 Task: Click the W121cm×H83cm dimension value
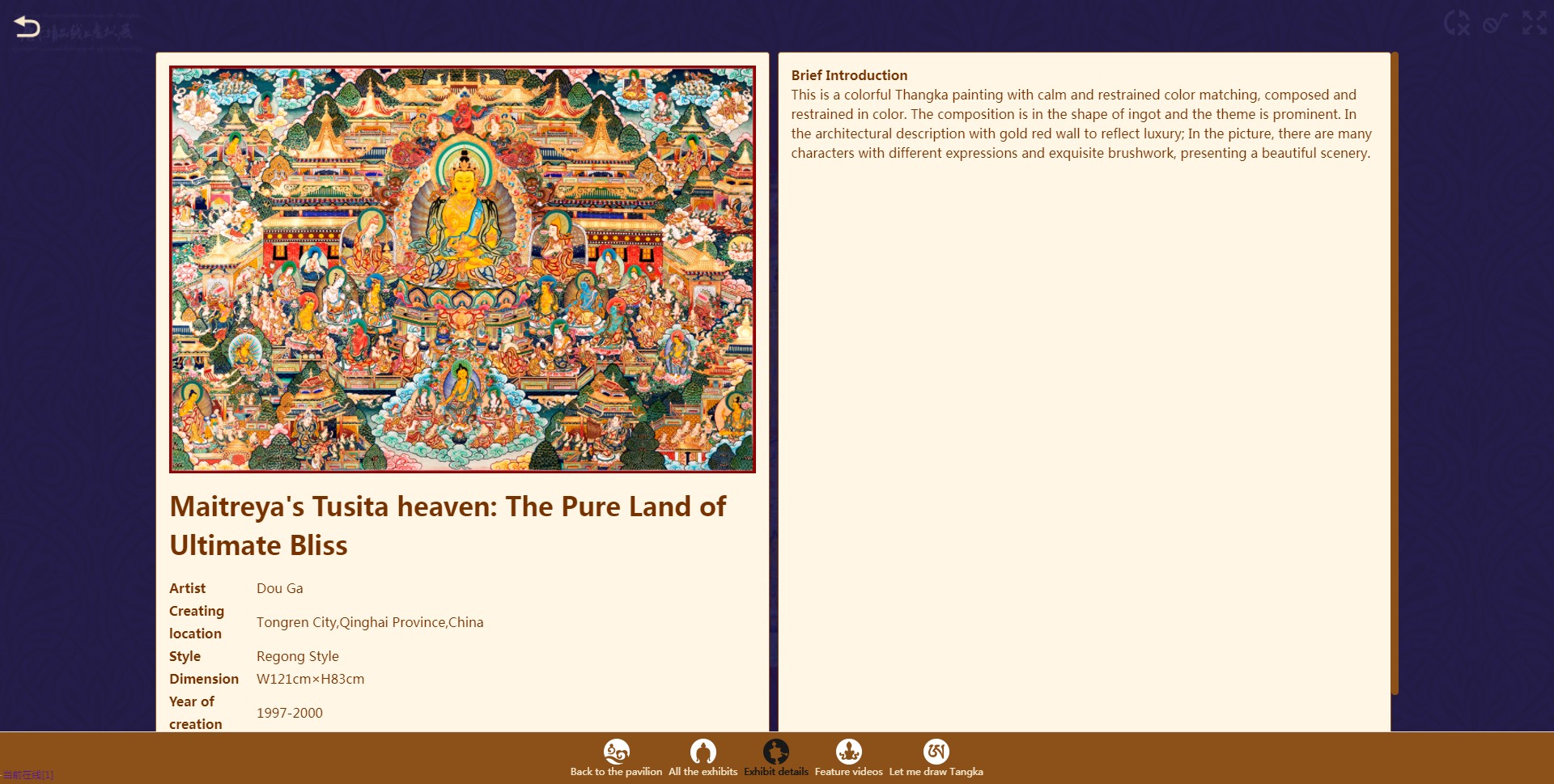pyautogui.click(x=310, y=679)
